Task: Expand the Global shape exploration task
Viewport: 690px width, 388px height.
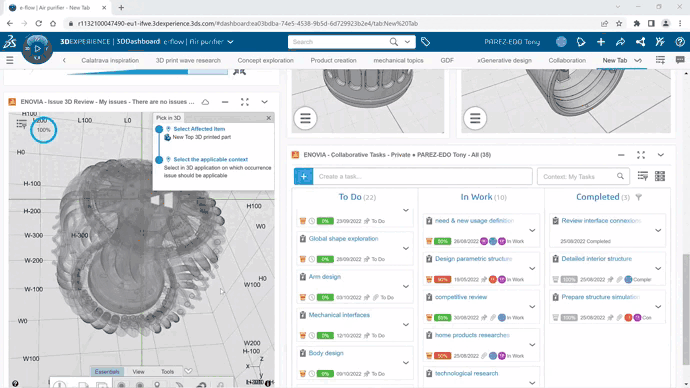Action: [406, 248]
